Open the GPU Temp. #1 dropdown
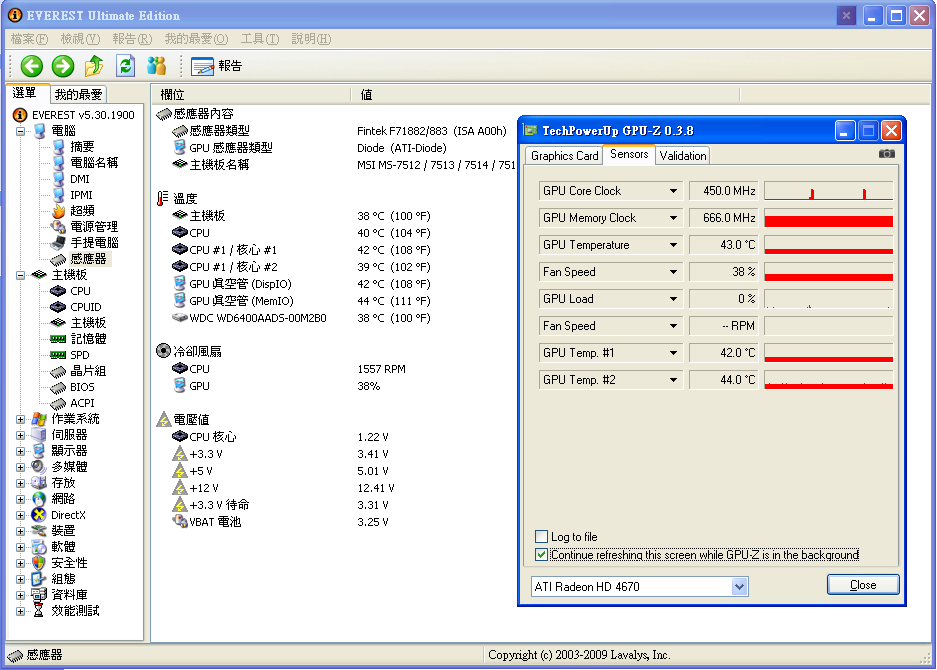 [673, 353]
